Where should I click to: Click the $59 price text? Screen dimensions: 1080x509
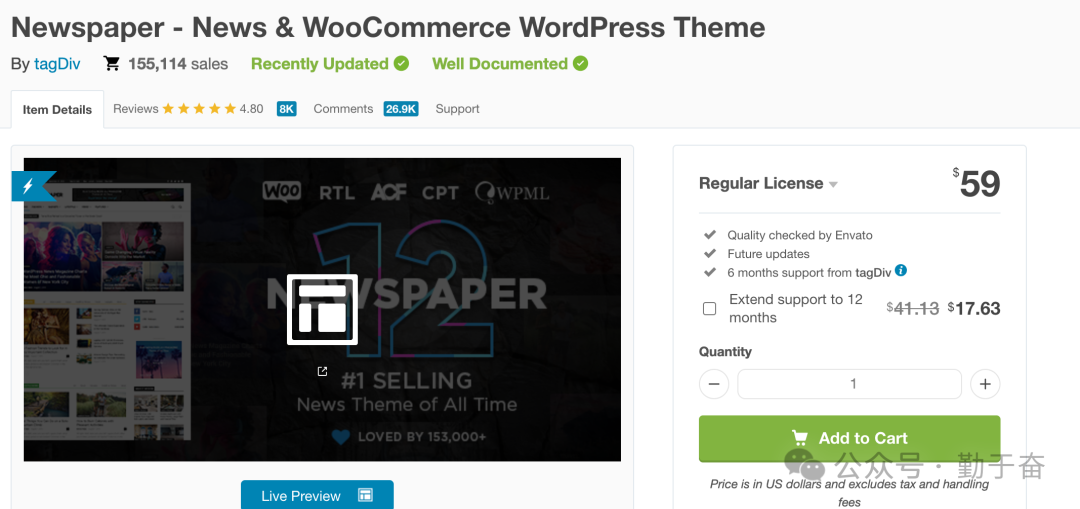976,183
